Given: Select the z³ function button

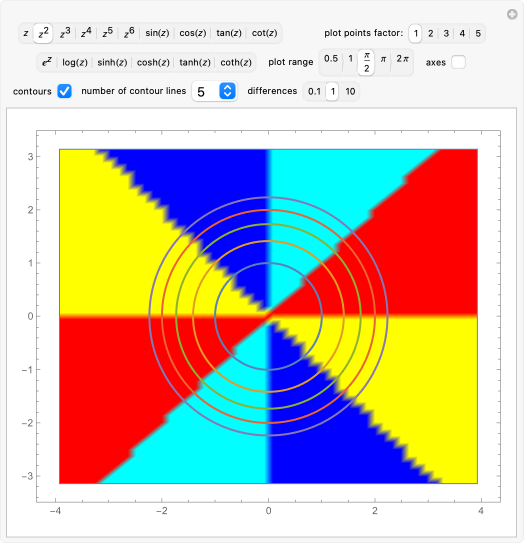Looking at the screenshot, I should pyautogui.click(x=65, y=33).
